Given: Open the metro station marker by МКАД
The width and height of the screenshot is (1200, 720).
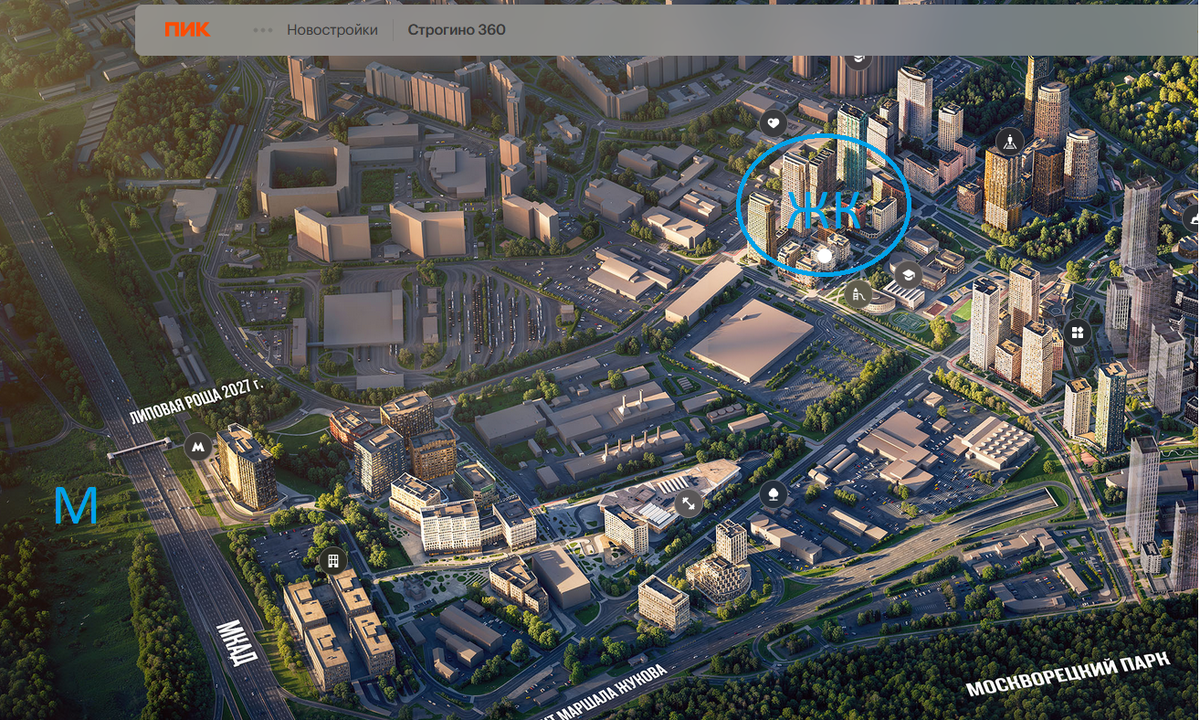Looking at the screenshot, I should [198, 448].
